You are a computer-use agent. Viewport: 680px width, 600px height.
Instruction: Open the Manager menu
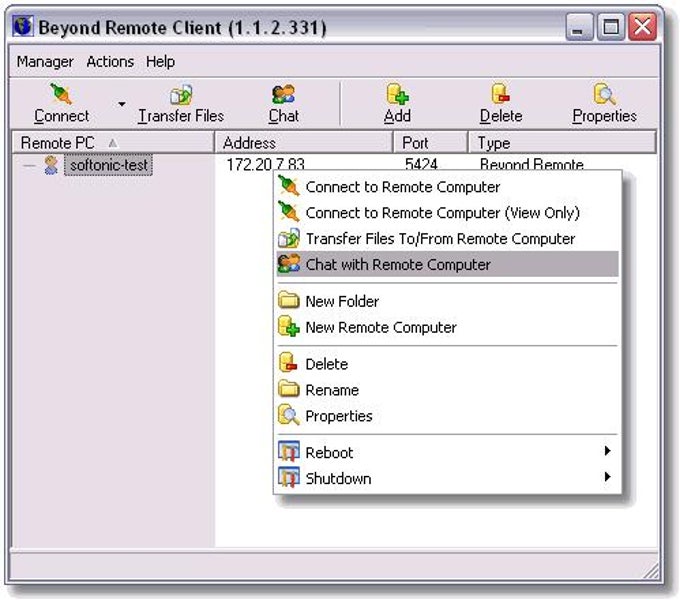point(45,62)
